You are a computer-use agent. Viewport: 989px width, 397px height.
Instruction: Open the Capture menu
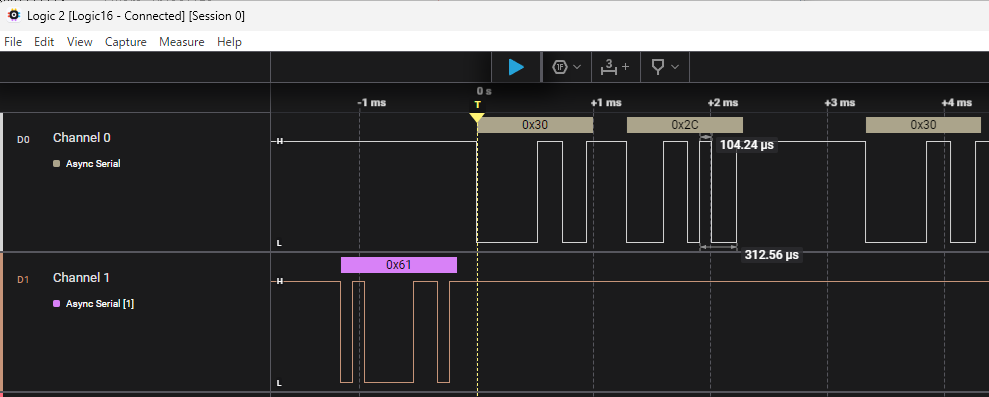[x=126, y=42]
